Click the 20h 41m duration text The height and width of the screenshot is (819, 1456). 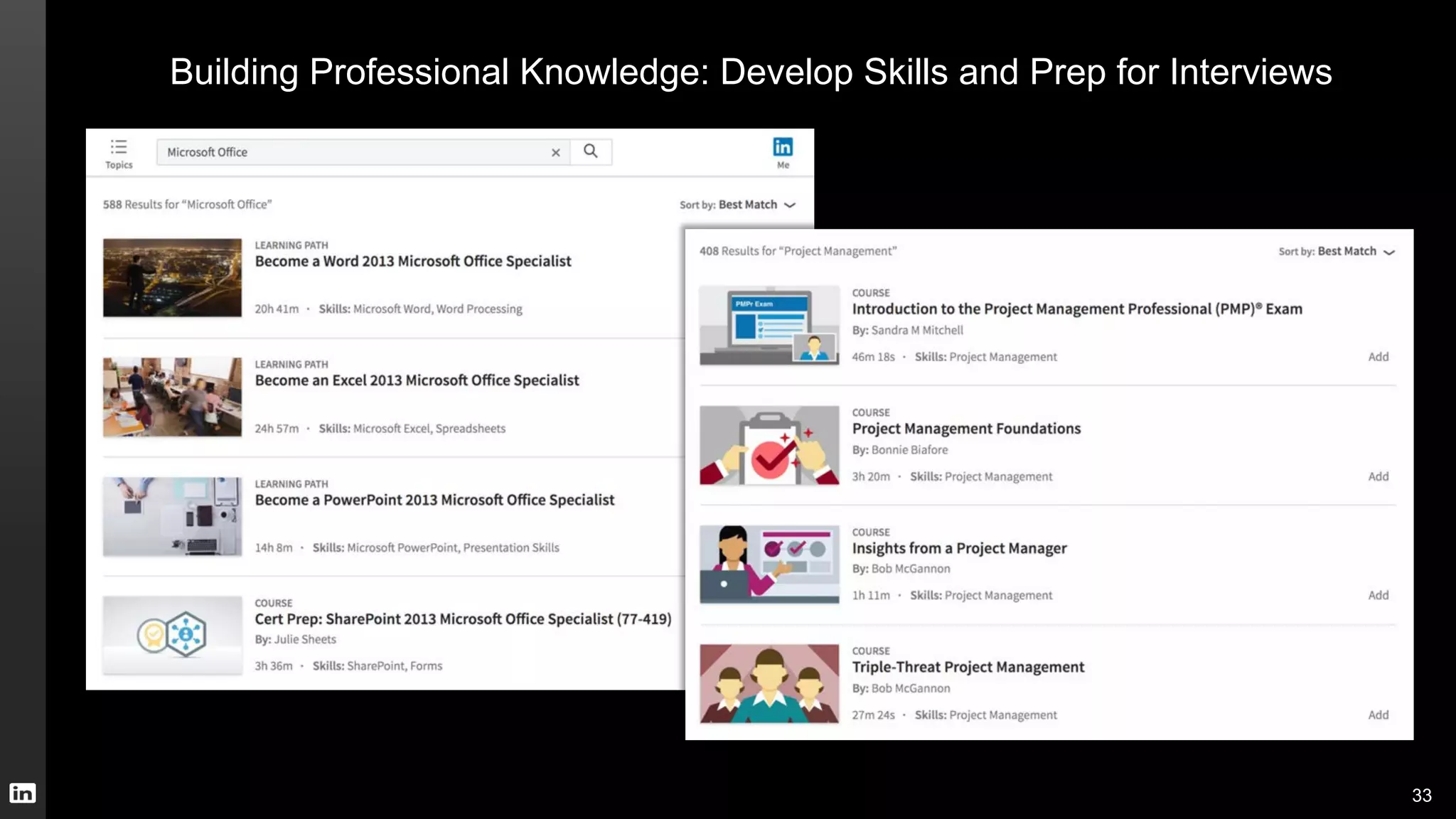277,309
